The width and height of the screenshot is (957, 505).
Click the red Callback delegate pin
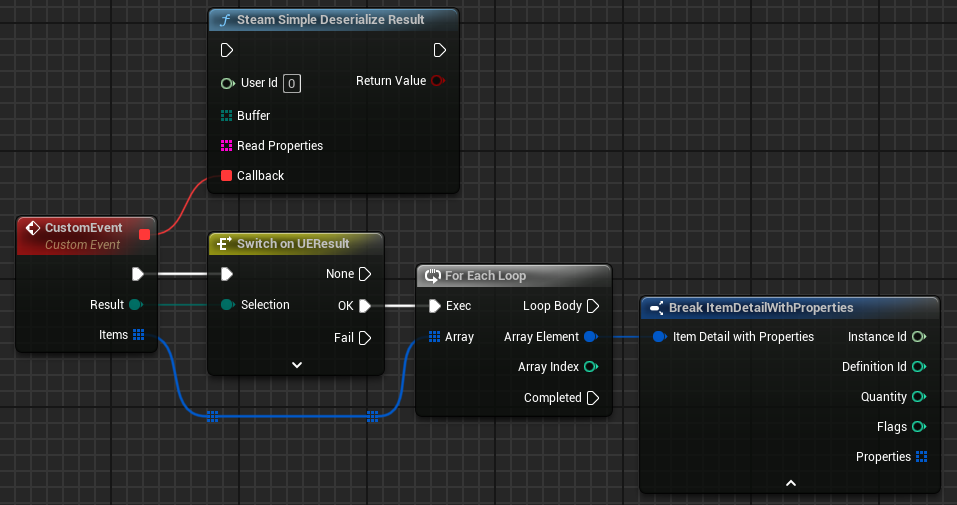pos(226,176)
